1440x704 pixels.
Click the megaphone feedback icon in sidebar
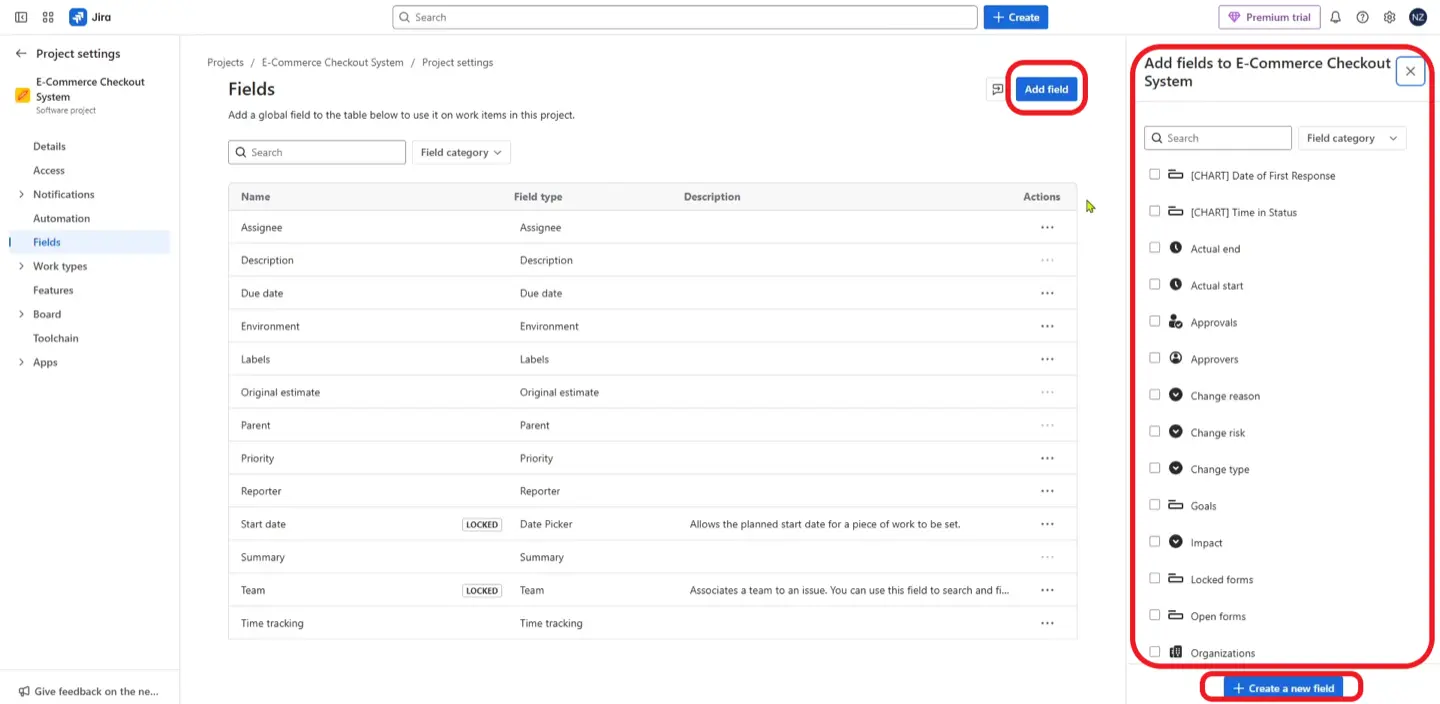[x=23, y=691]
